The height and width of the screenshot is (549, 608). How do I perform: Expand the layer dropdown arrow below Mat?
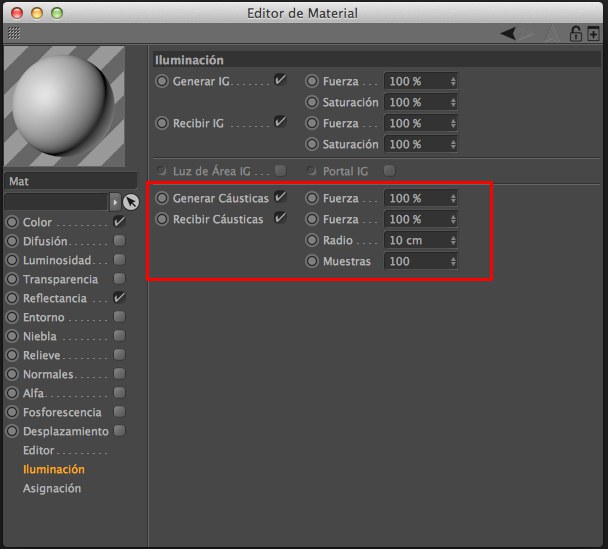click(114, 202)
